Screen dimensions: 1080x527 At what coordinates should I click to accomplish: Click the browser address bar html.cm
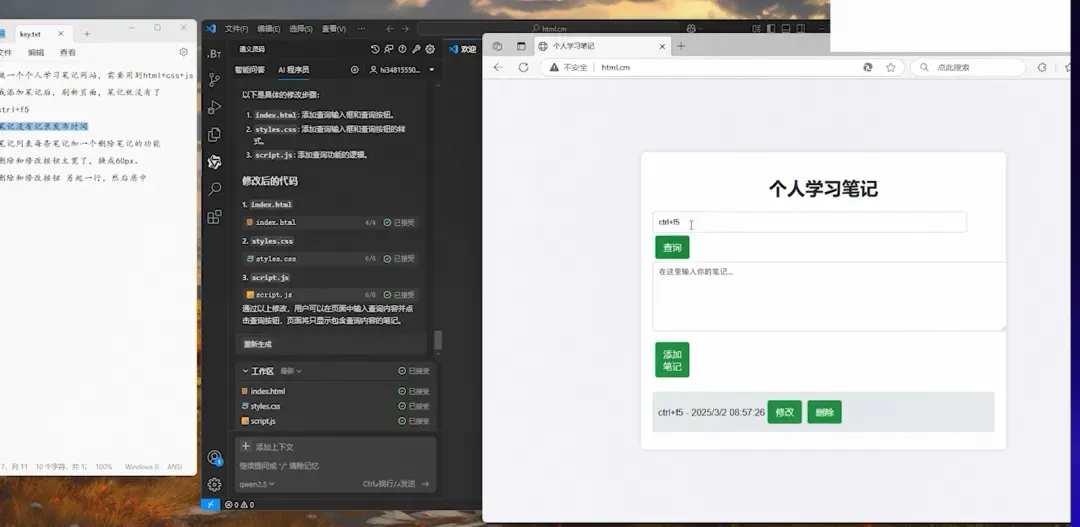pyautogui.click(x=720, y=68)
